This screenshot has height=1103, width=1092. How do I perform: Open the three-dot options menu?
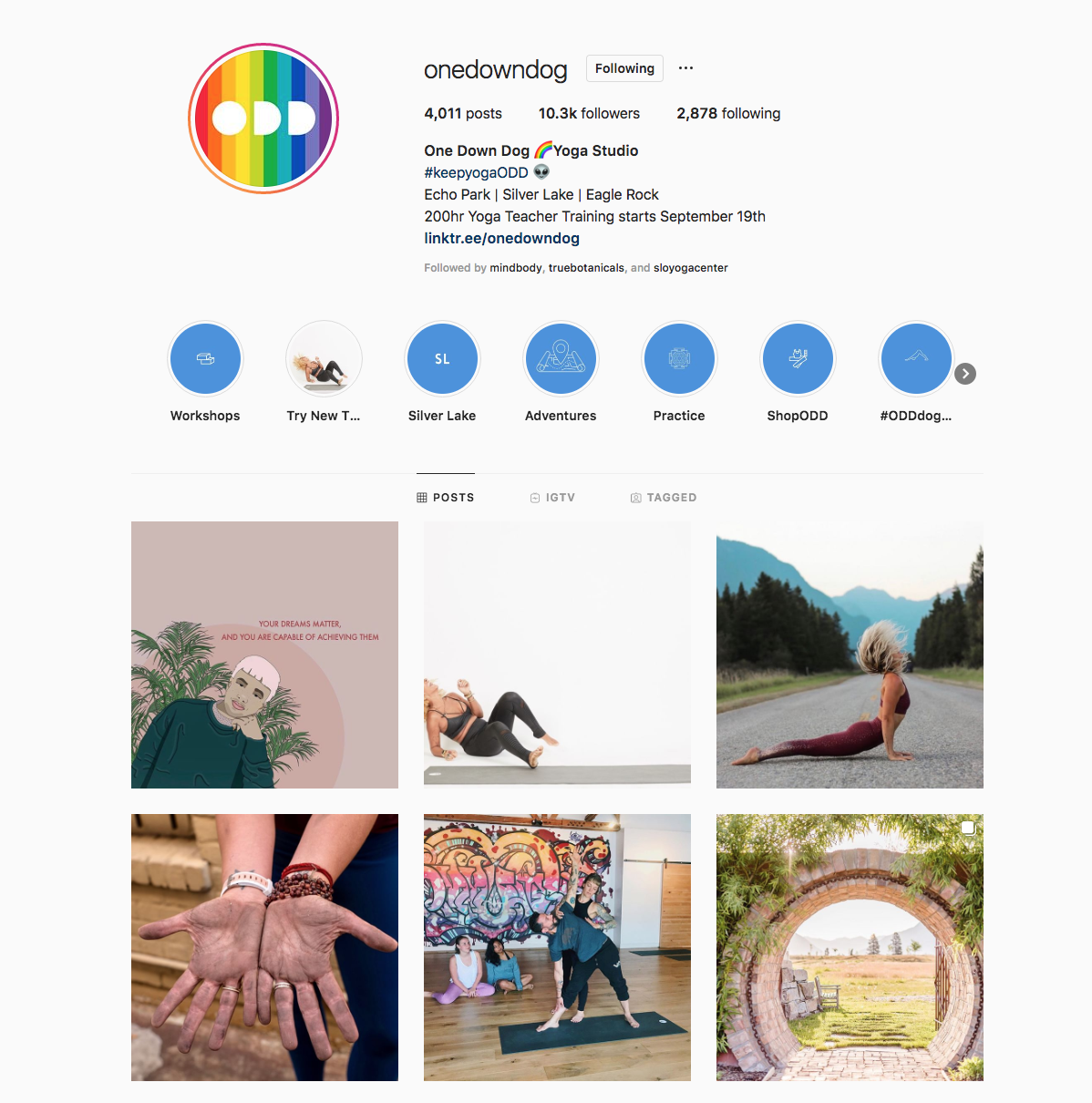(x=686, y=68)
